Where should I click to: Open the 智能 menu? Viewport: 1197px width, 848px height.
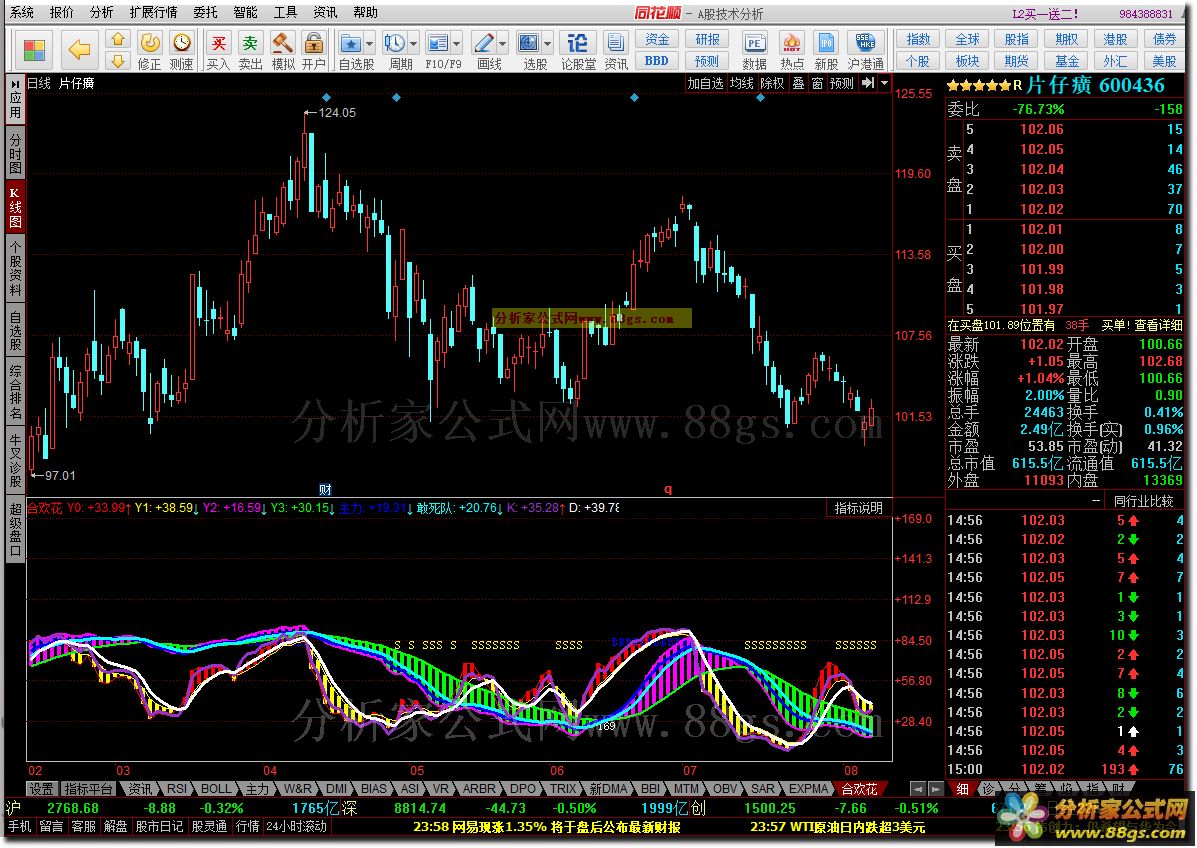245,12
